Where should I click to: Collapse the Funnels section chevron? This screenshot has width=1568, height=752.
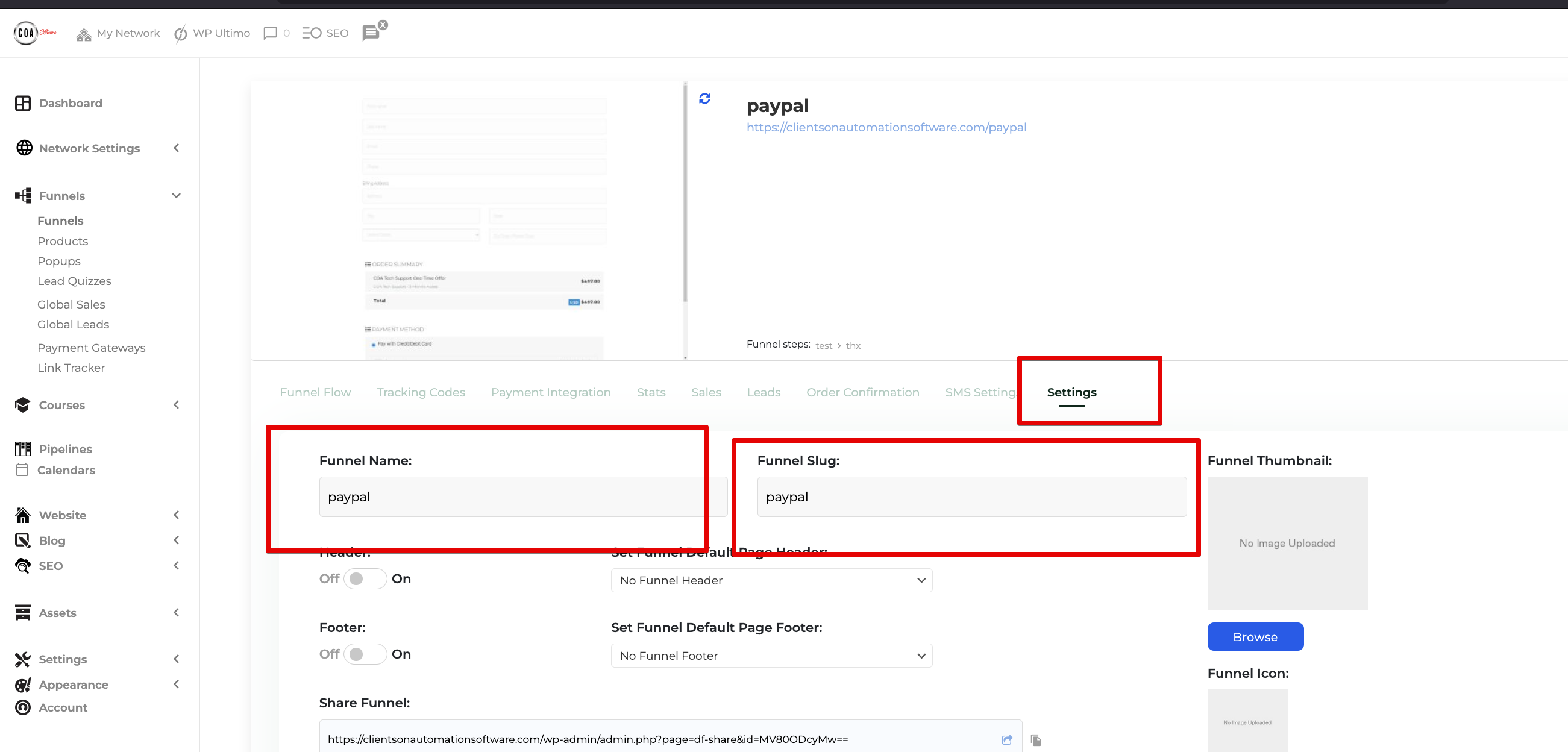point(176,195)
